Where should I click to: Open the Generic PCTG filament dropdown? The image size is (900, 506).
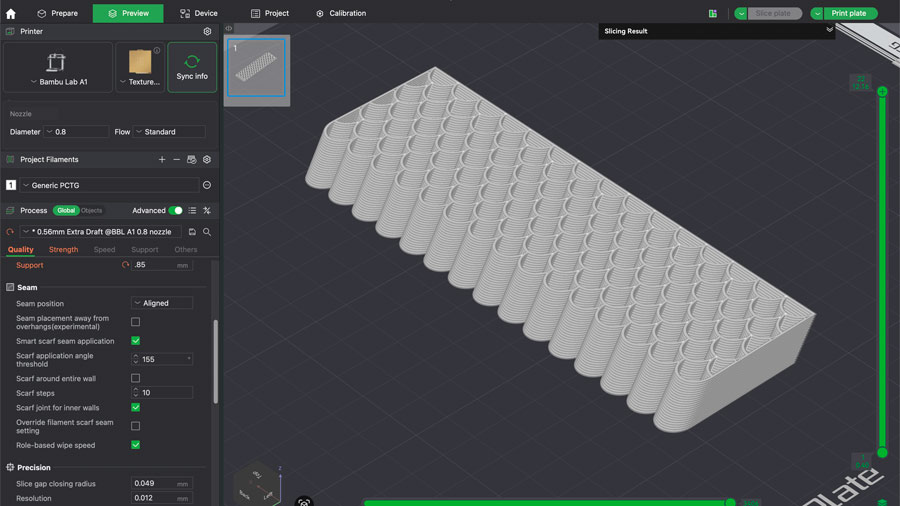(x=110, y=185)
